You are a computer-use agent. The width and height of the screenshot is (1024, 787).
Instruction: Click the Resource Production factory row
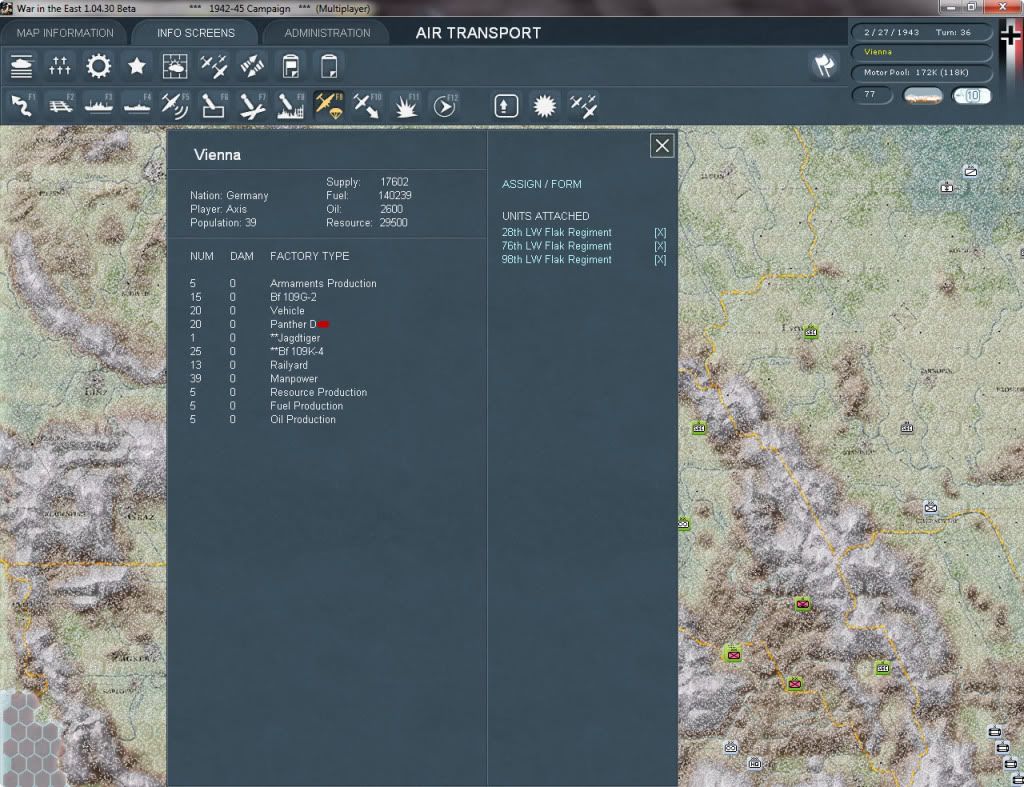point(279,393)
